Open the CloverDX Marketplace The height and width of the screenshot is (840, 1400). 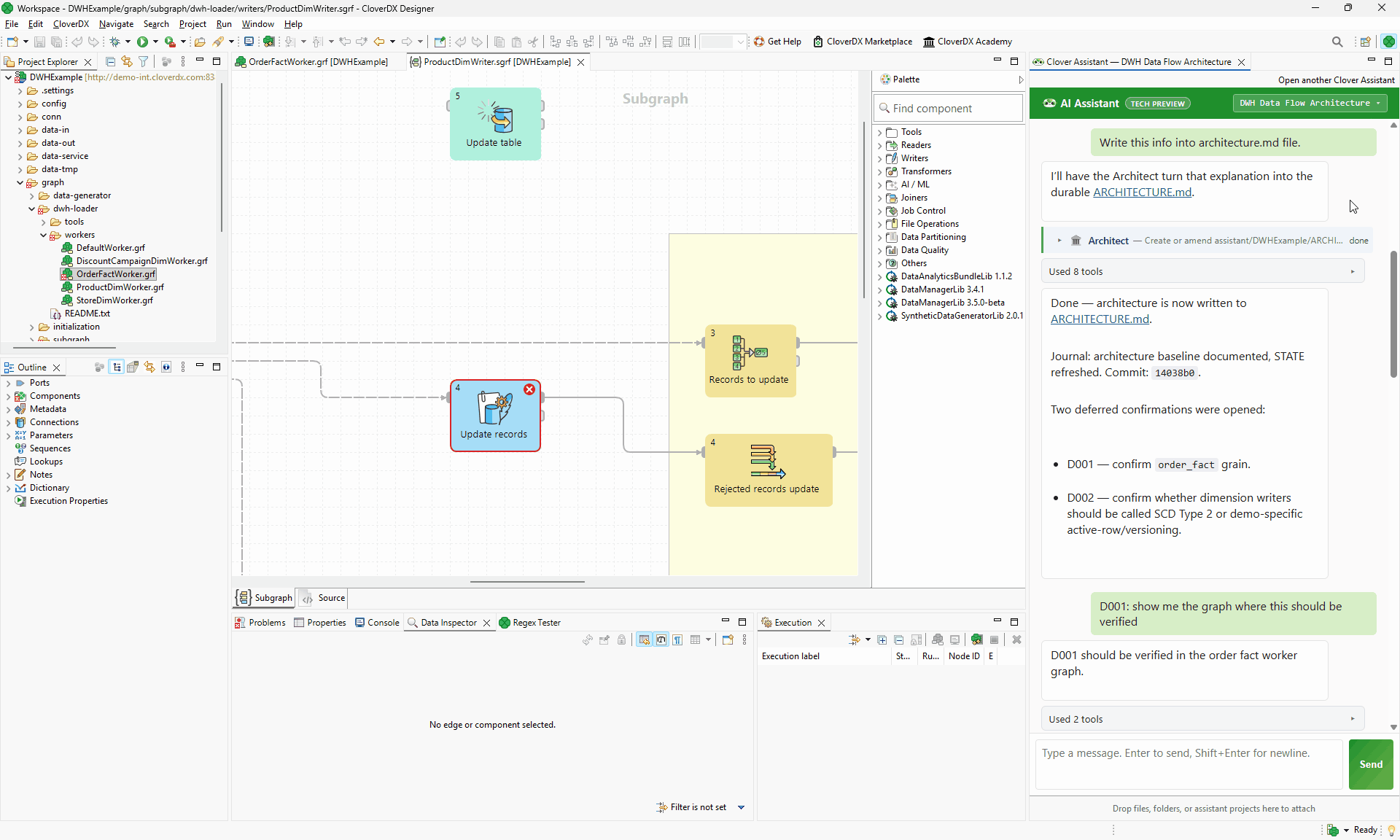863,42
